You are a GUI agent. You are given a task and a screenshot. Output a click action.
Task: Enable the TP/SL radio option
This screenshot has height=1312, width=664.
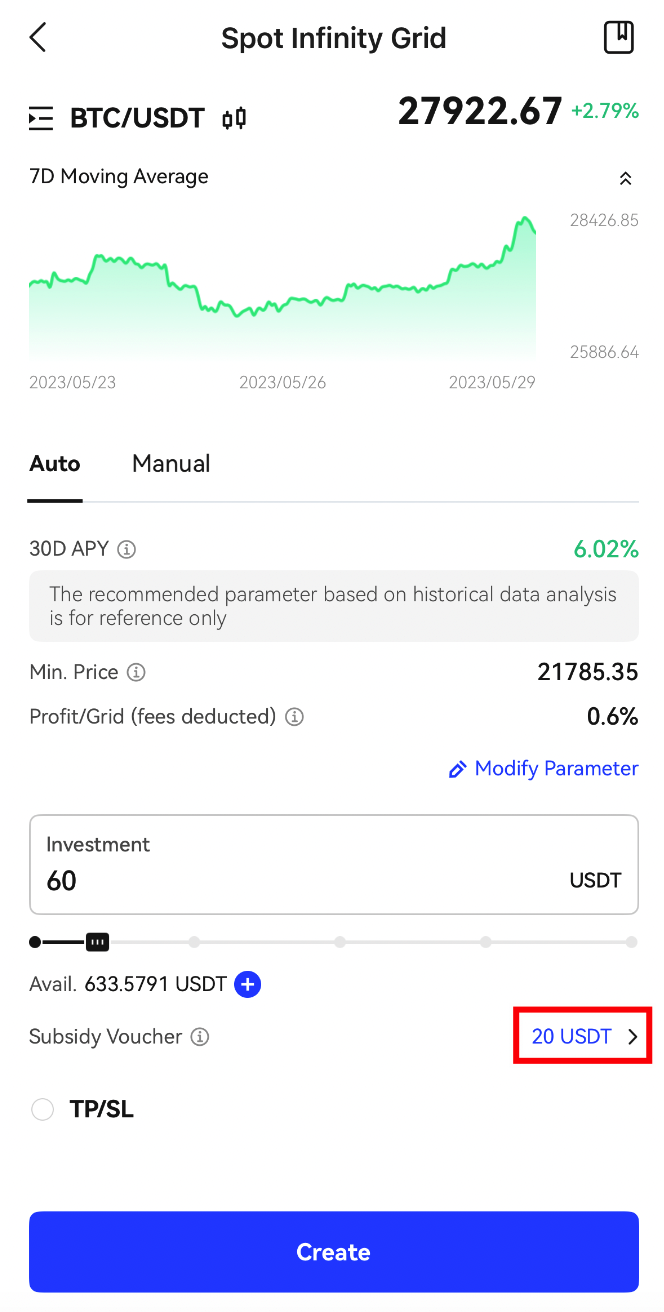[x=42, y=1109]
